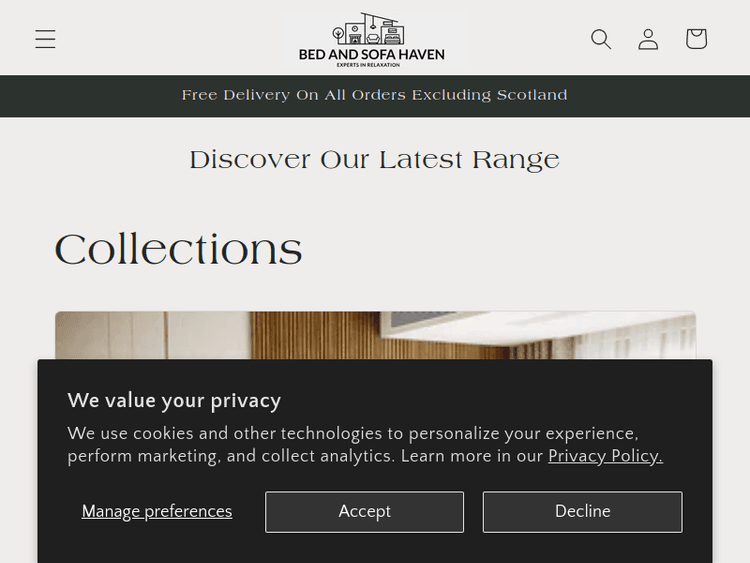View the shopping cart
This screenshot has height=563, width=750.
coord(696,39)
